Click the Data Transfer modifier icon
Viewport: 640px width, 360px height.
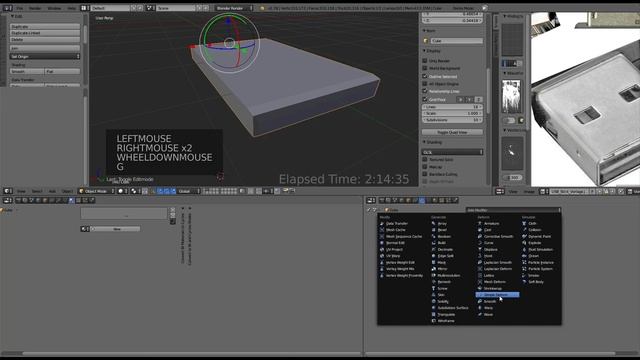point(382,224)
